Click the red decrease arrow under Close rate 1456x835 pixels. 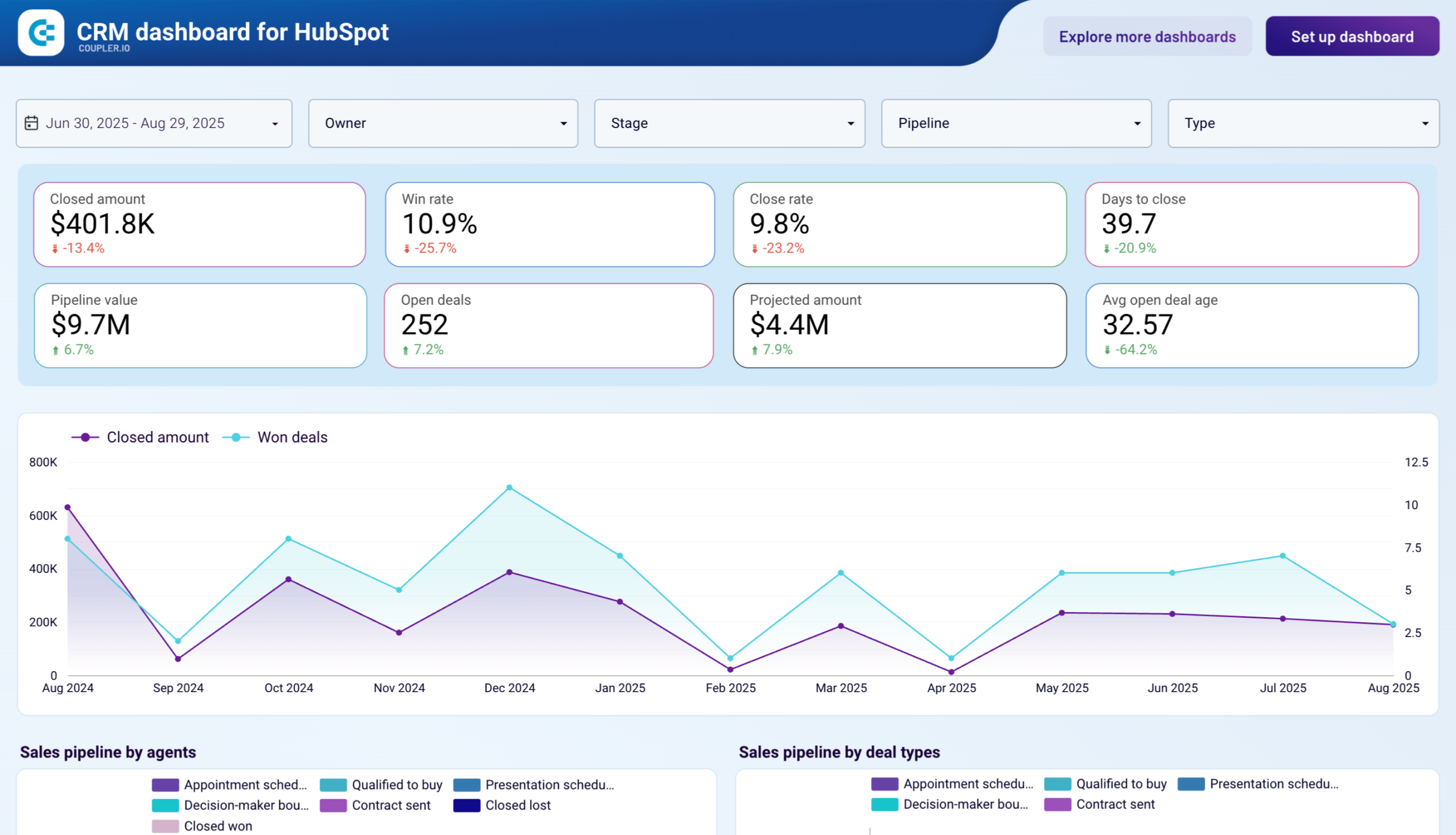[x=754, y=249]
